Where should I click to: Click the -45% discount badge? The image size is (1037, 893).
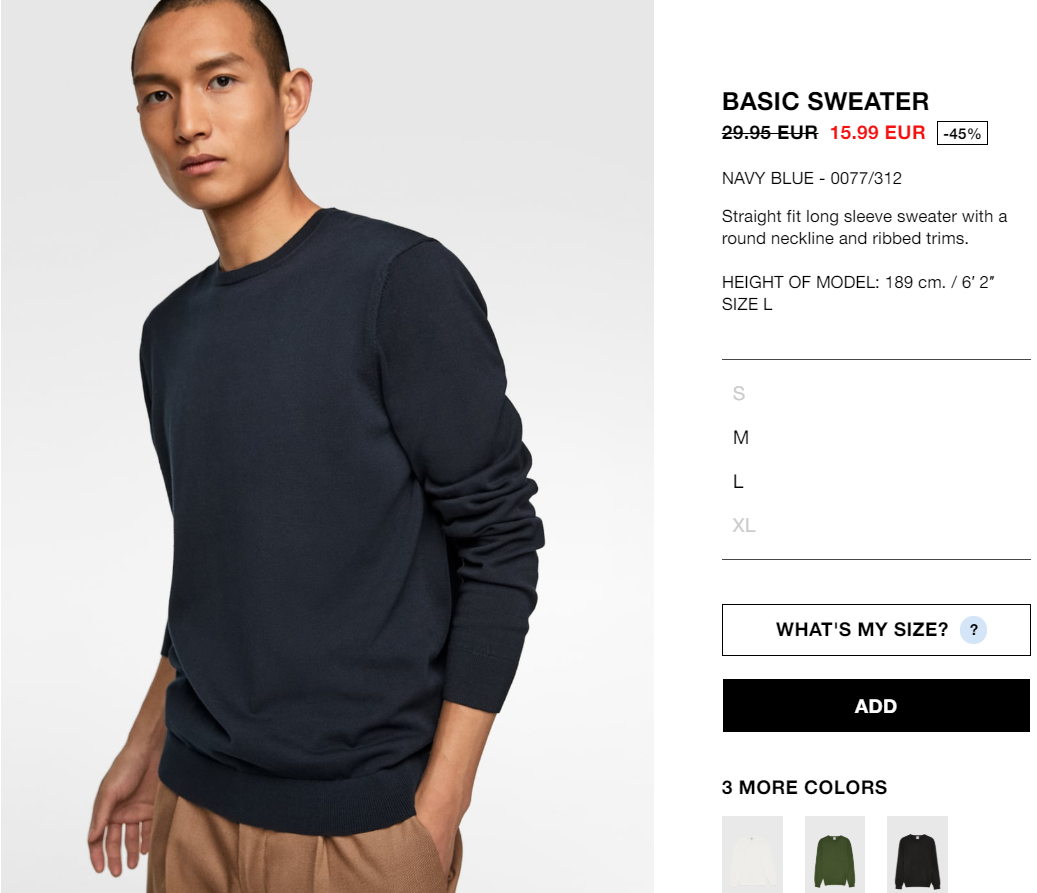[962, 133]
